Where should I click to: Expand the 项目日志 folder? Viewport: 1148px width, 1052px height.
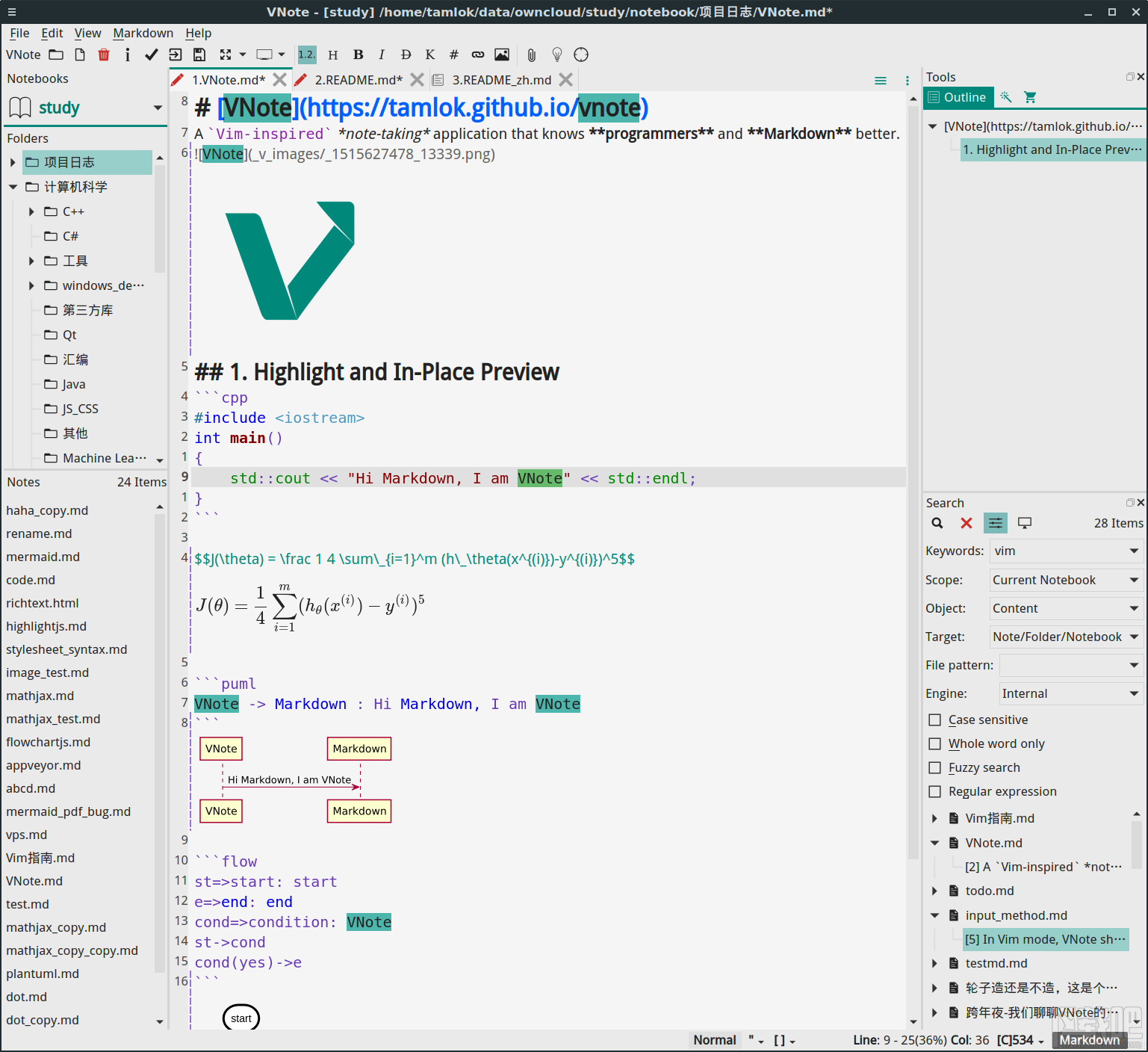pyautogui.click(x=13, y=162)
